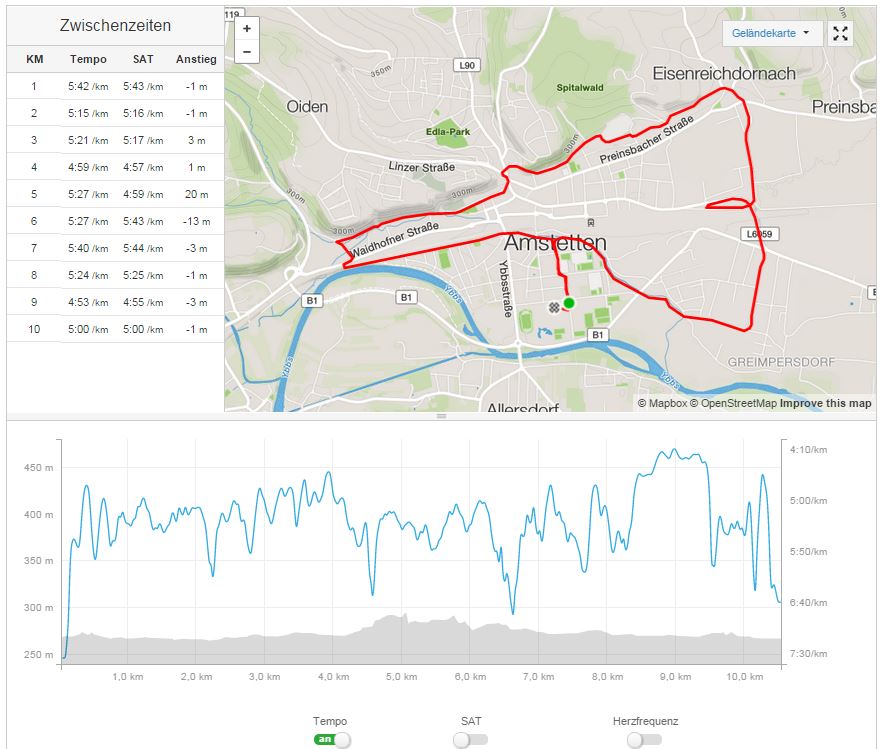Click the Mapbox attribution link
The width and height of the screenshot is (883, 749).
pos(667,403)
